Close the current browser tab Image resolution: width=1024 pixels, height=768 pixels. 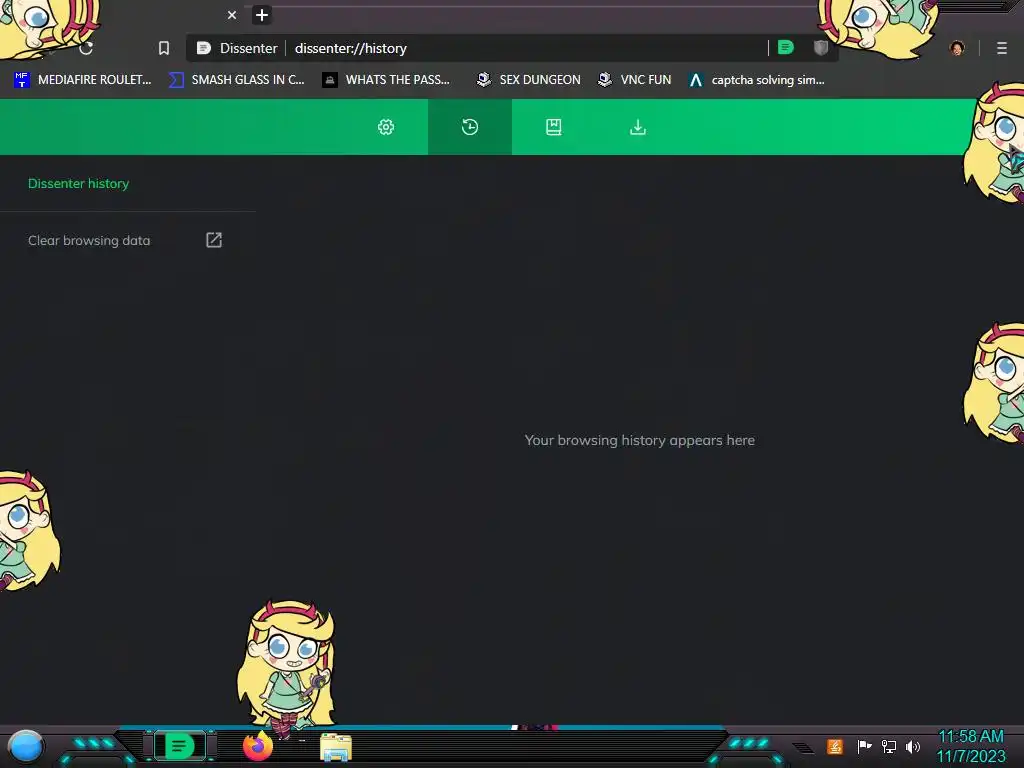232,15
